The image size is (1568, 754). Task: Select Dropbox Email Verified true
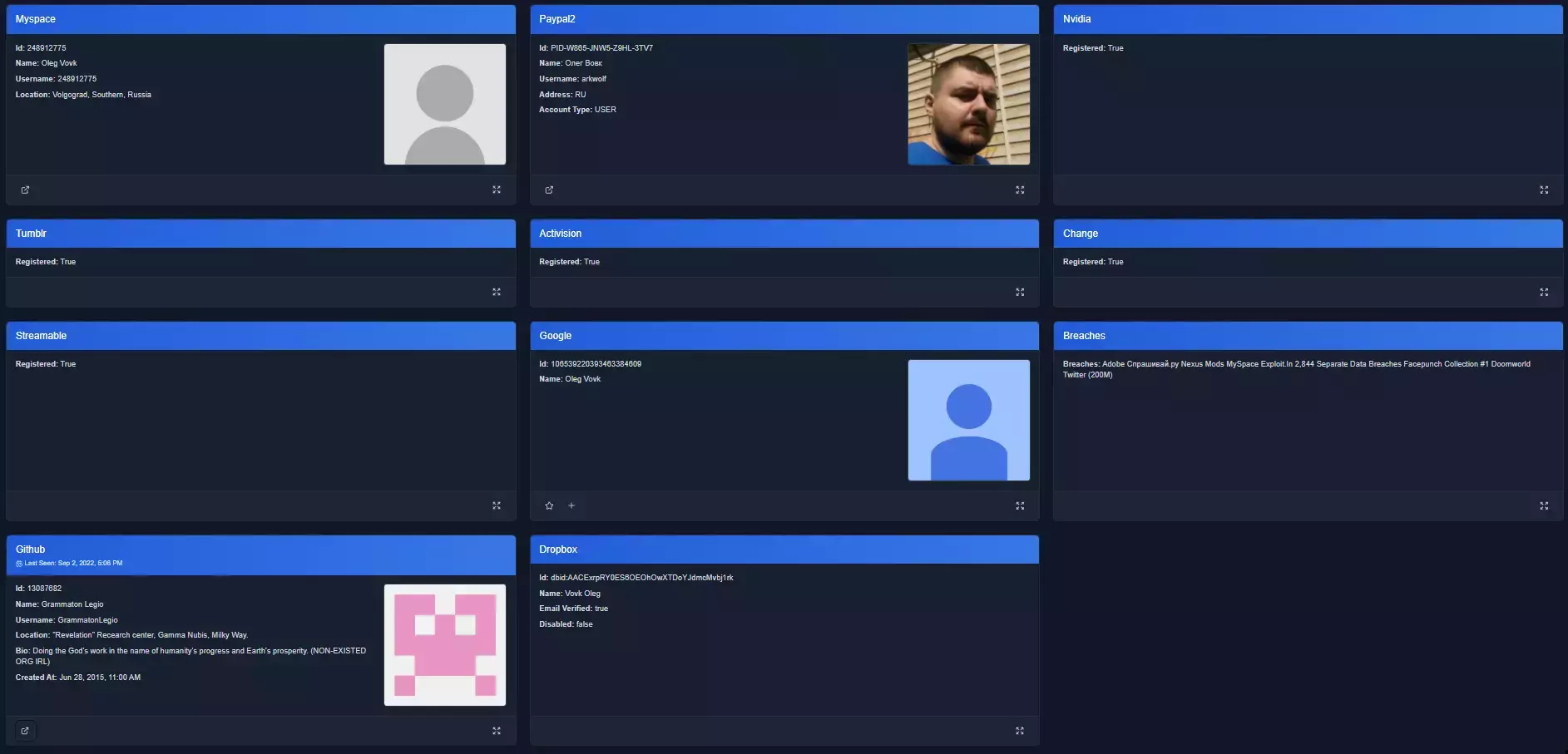[573, 609]
